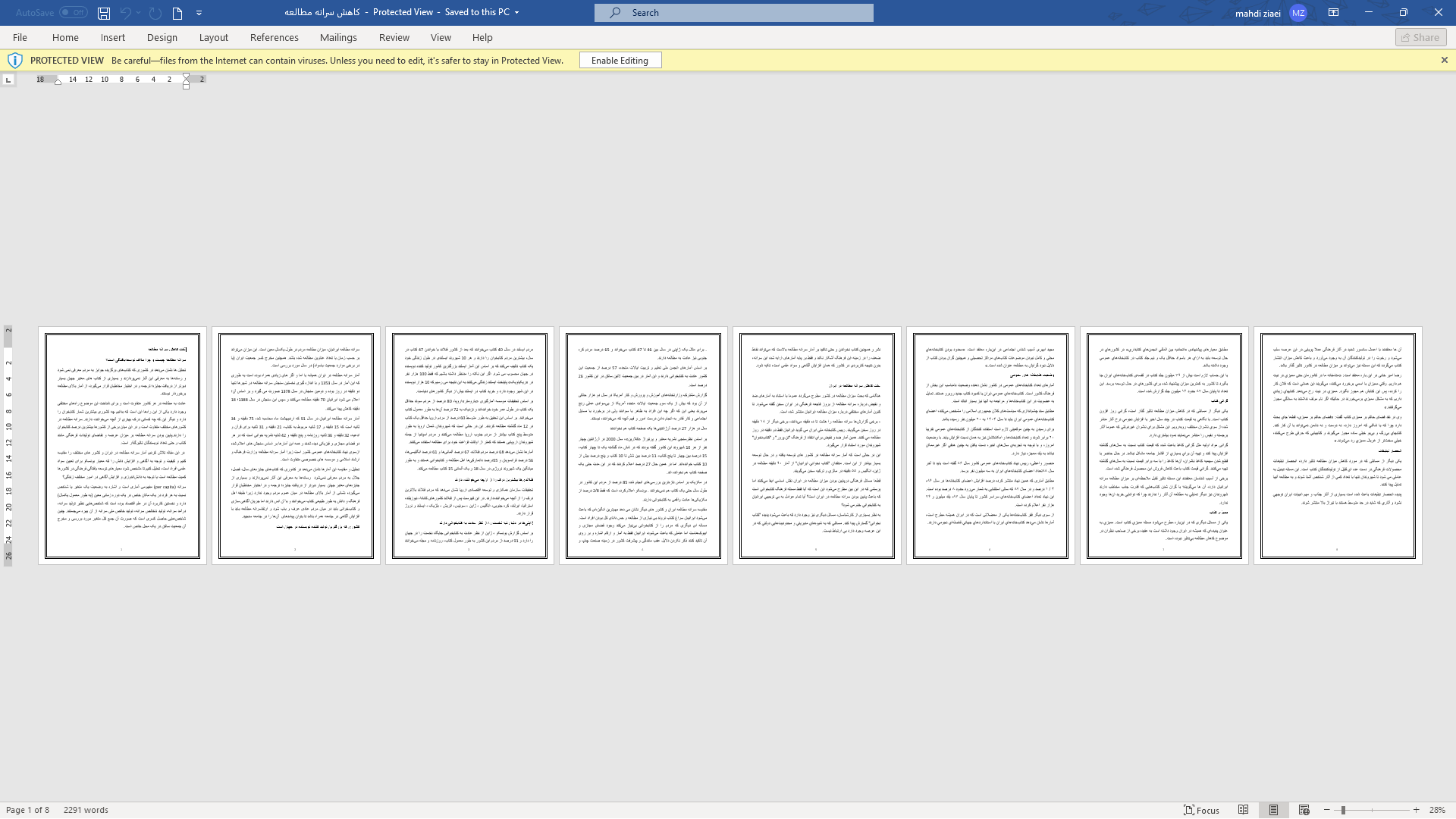Enable Focus mode from status bar
Screen dimensions: 1456x819
click(1201, 810)
